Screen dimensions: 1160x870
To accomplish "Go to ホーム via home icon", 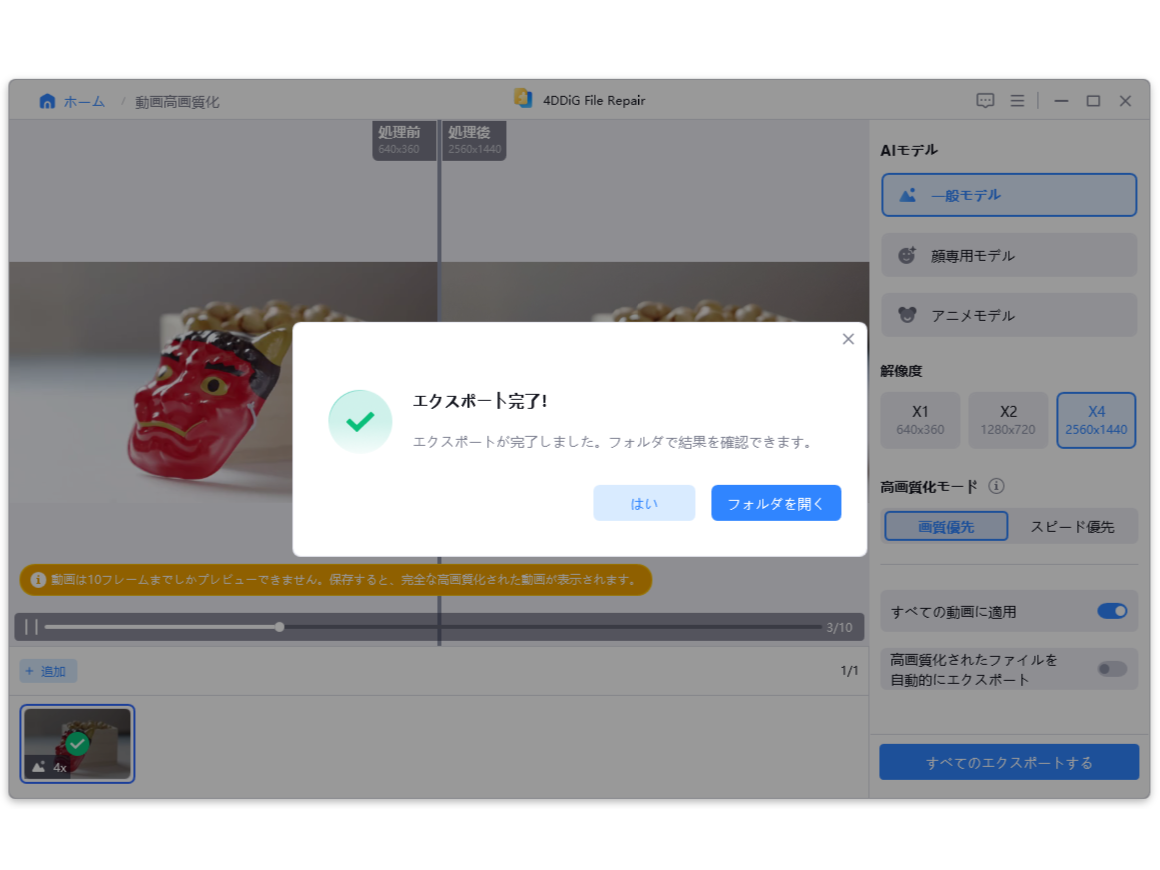I will tap(47, 101).
